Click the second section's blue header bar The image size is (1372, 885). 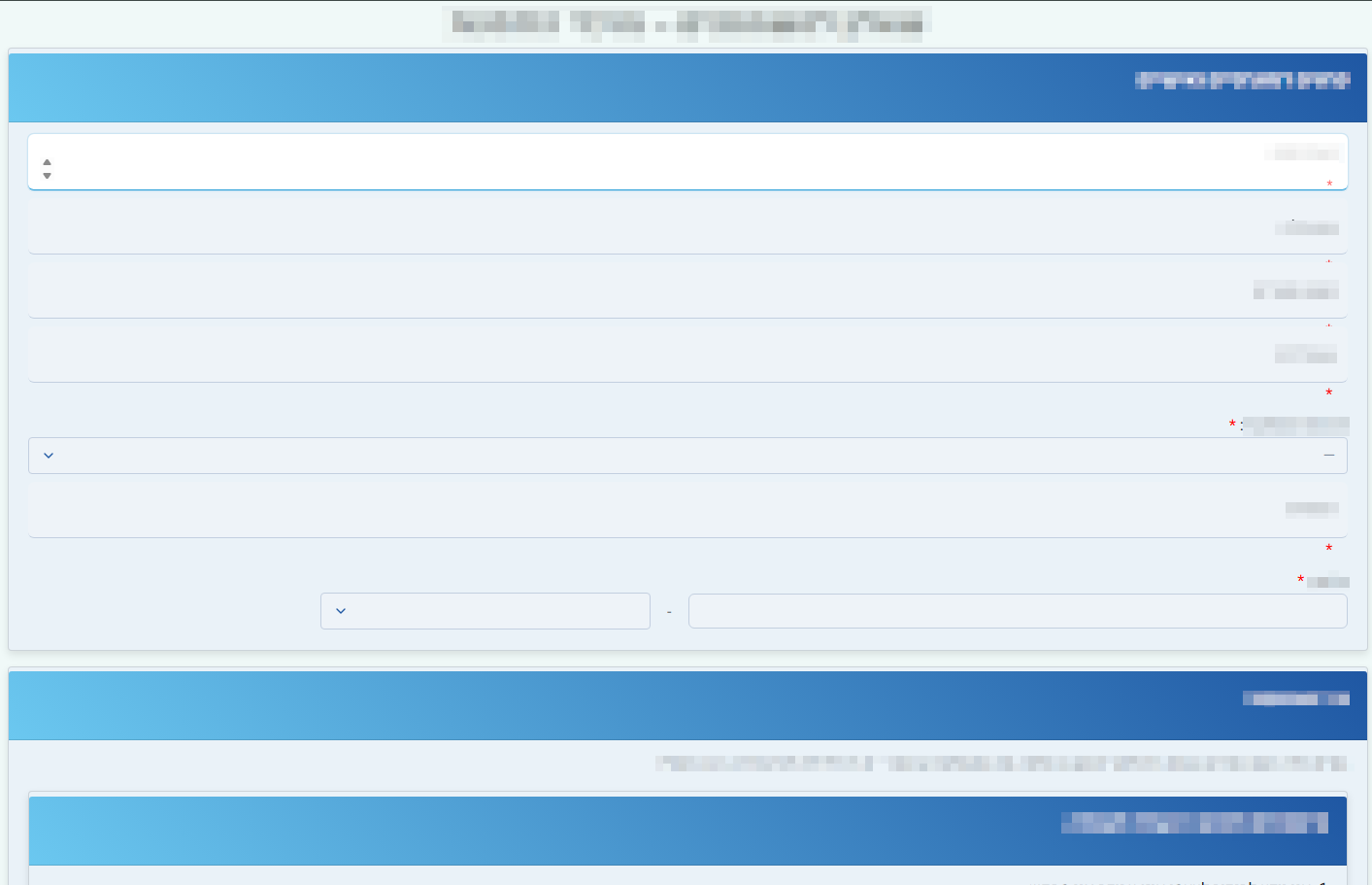(687, 705)
